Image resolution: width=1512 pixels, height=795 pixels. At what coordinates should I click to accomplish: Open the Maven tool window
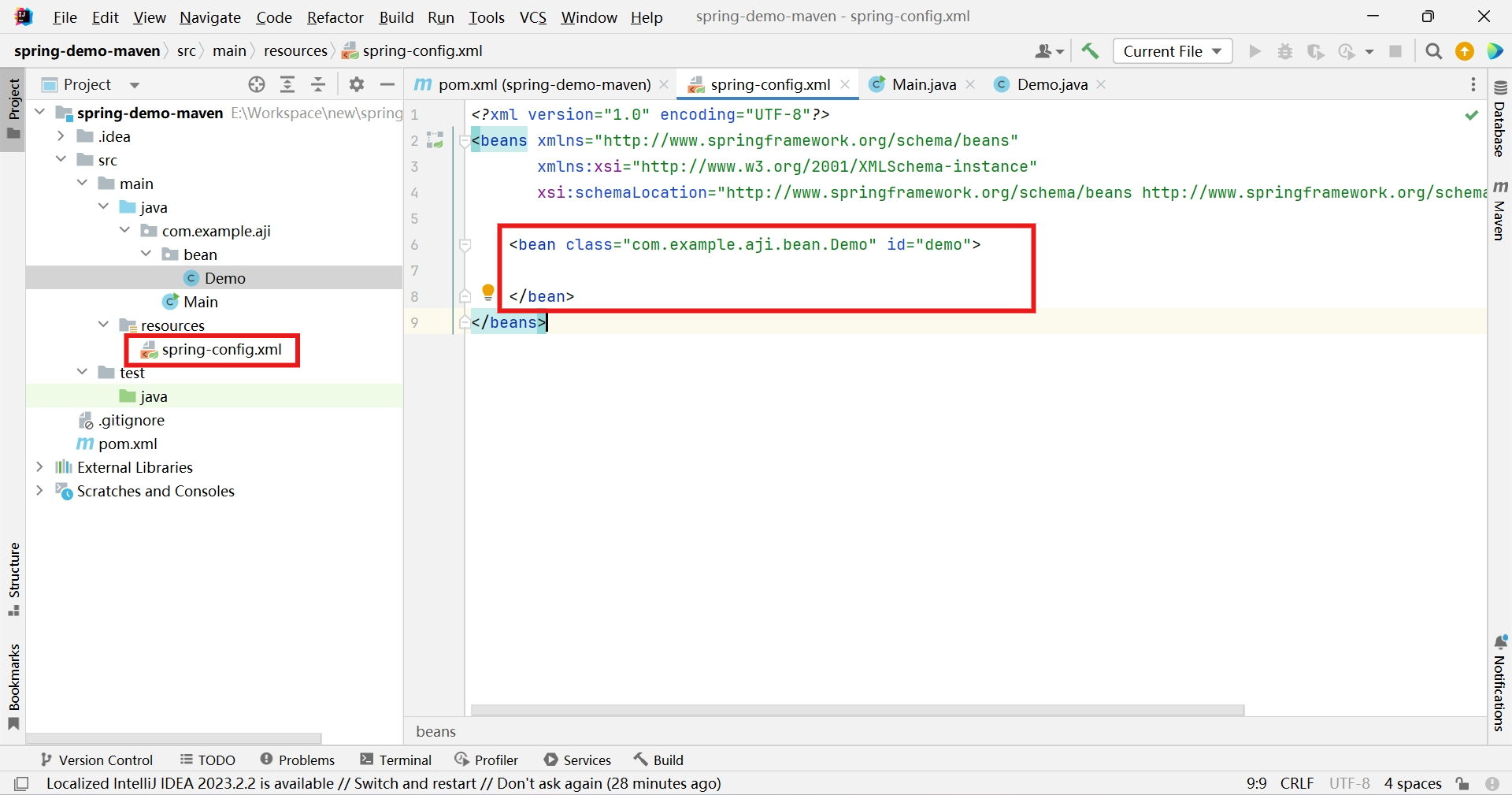(x=1499, y=210)
